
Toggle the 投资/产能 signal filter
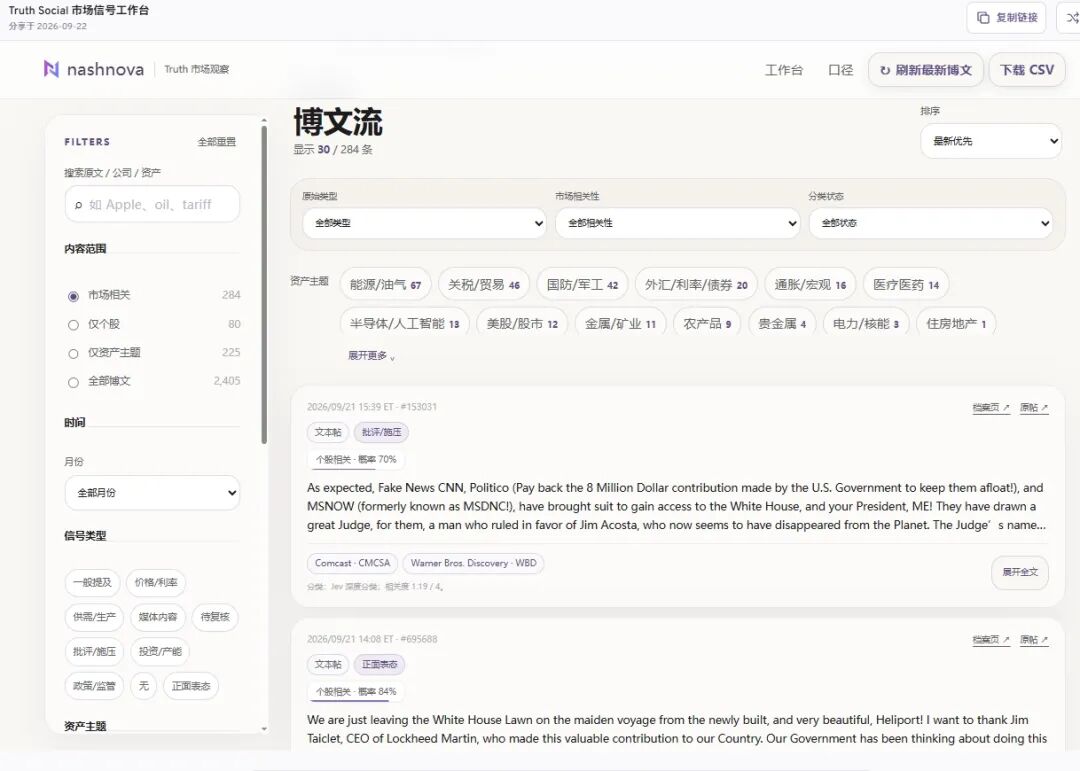[160, 651]
